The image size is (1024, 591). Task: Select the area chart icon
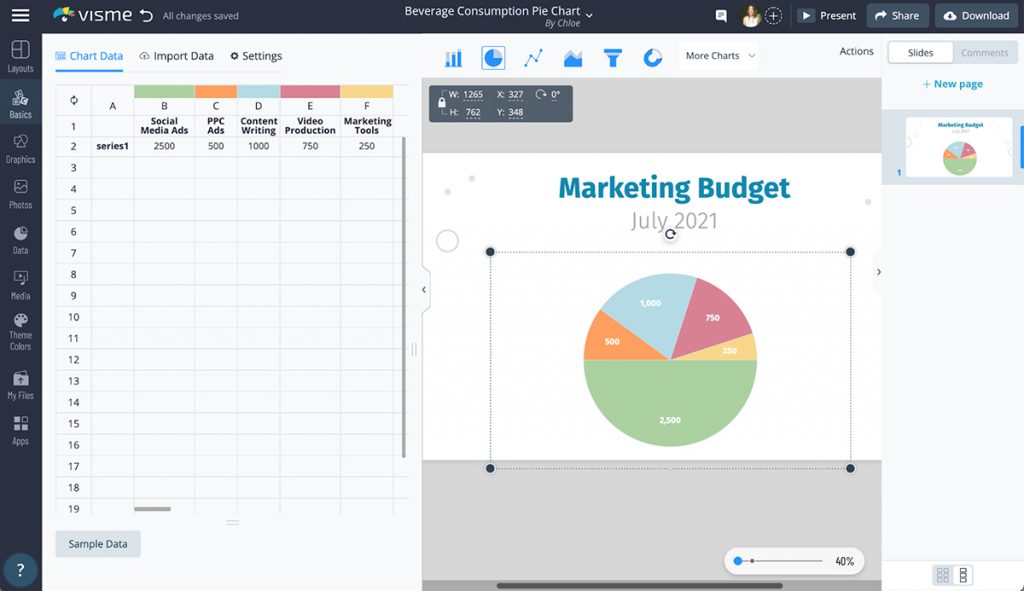[573, 58]
